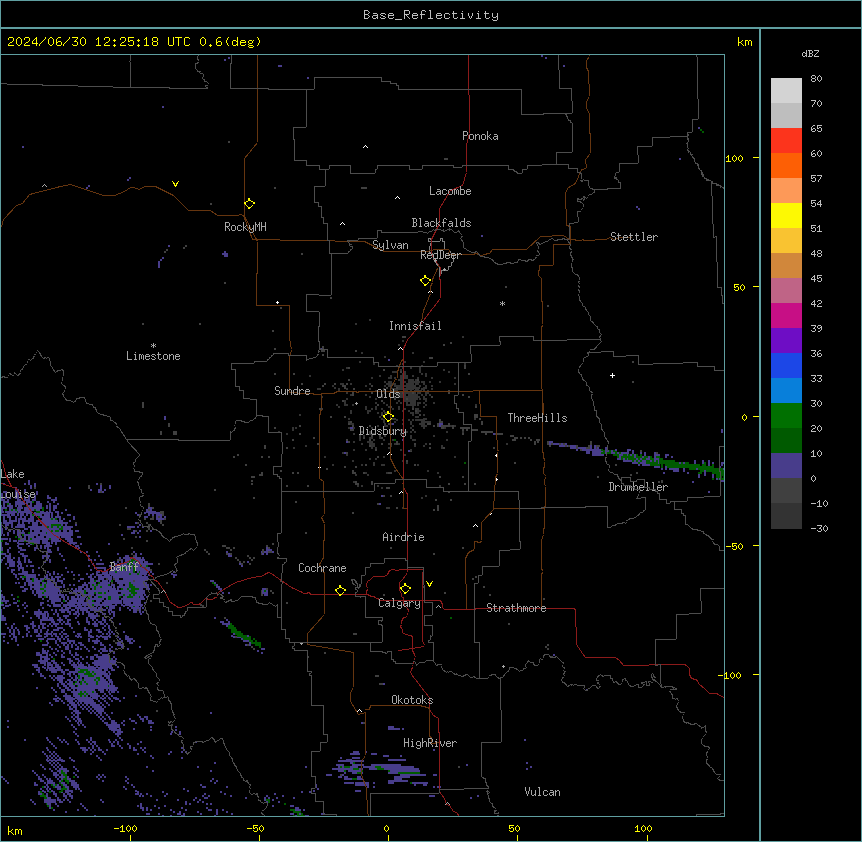Click the white asterisk marker above Limestone
The width and height of the screenshot is (862, 842).
[x=153, y=346]
